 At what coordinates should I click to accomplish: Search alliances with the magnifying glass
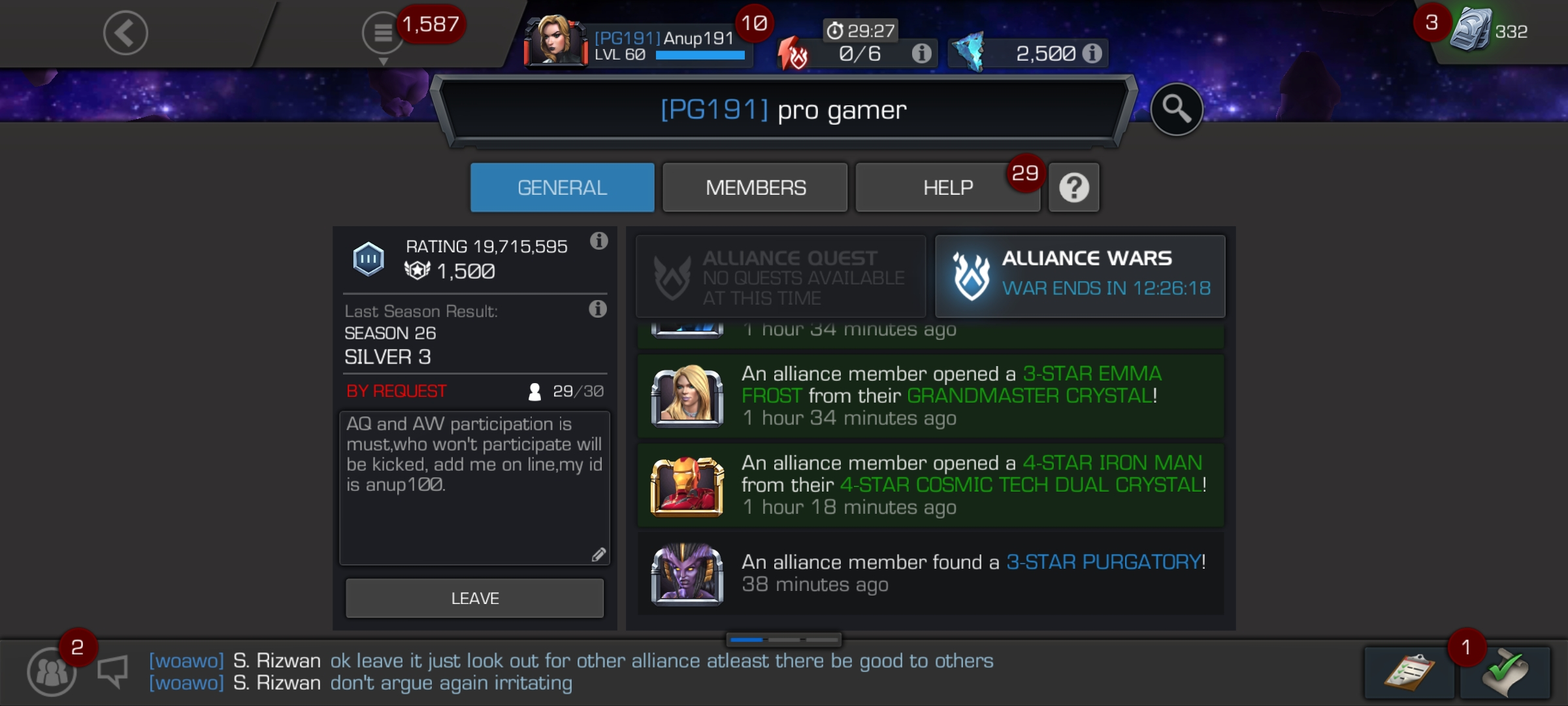click(x=1176, y=109)
